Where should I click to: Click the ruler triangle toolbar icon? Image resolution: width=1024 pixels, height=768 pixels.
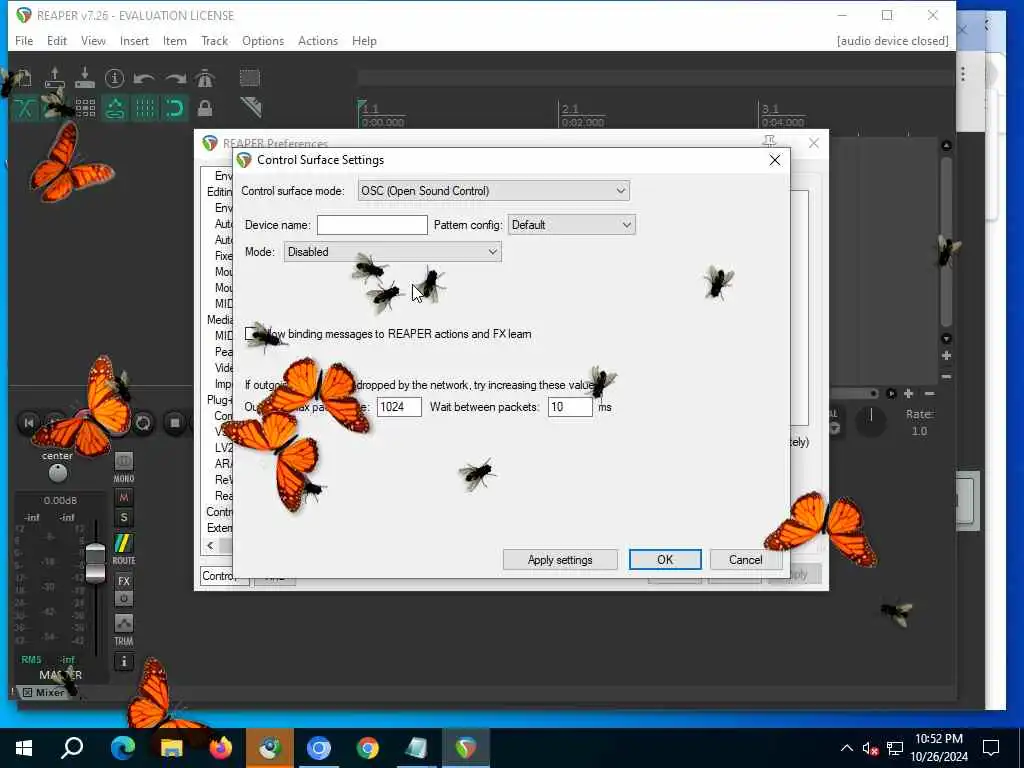tap(250, 106)
